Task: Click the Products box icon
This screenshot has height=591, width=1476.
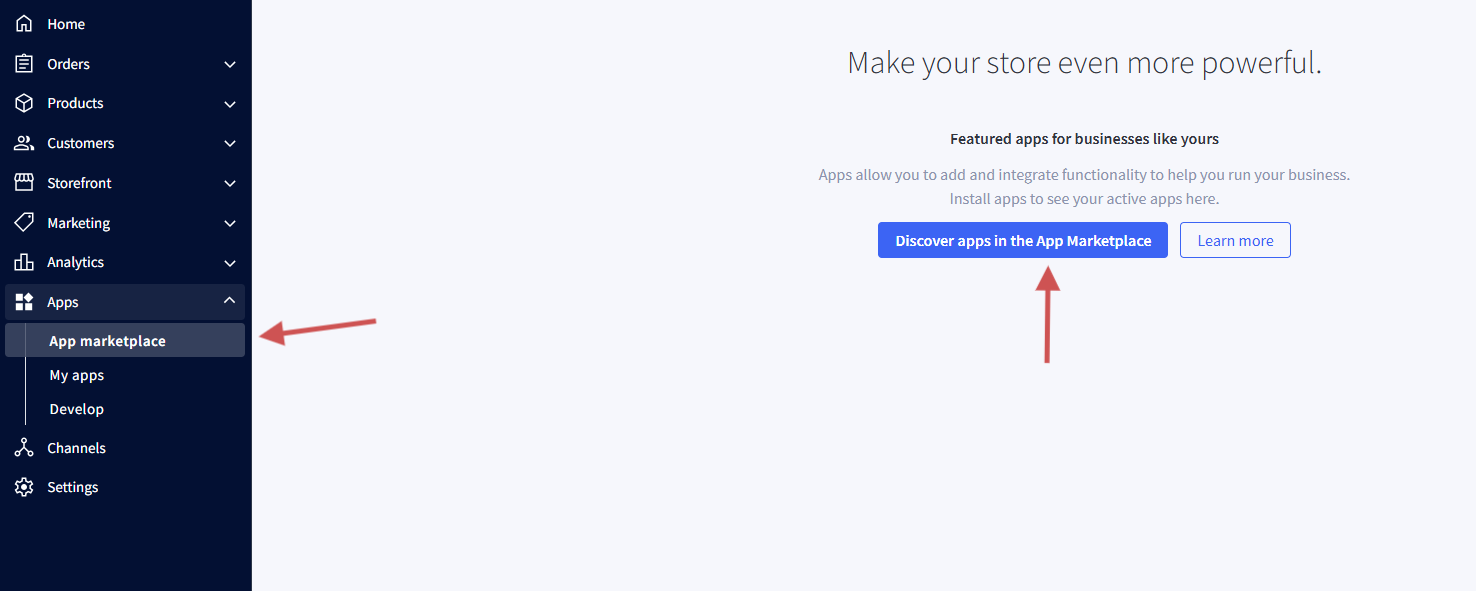Action: point(24,103)
